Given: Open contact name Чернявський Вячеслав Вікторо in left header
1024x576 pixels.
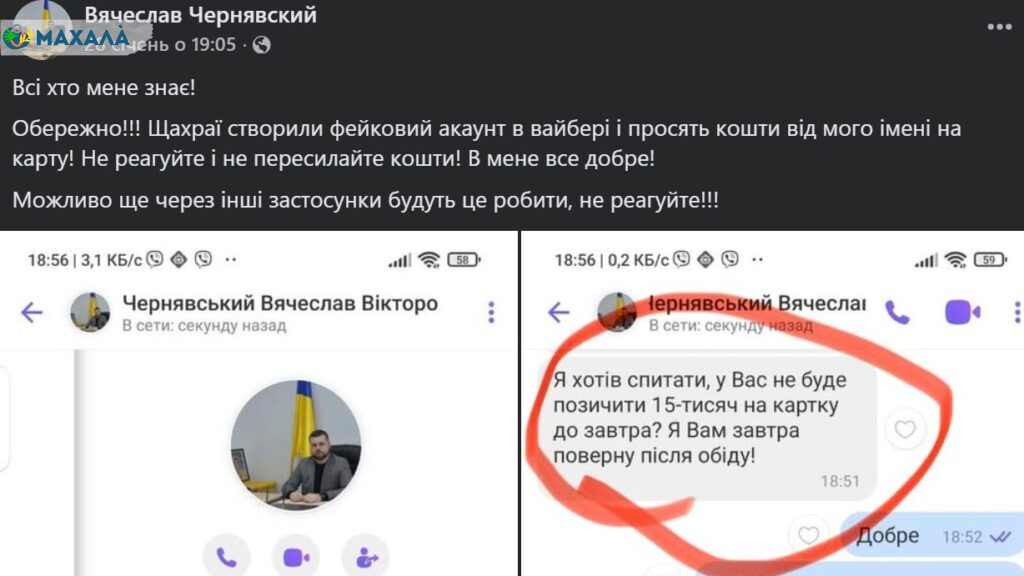Looking at the screenshot, I should click(280, 304).
